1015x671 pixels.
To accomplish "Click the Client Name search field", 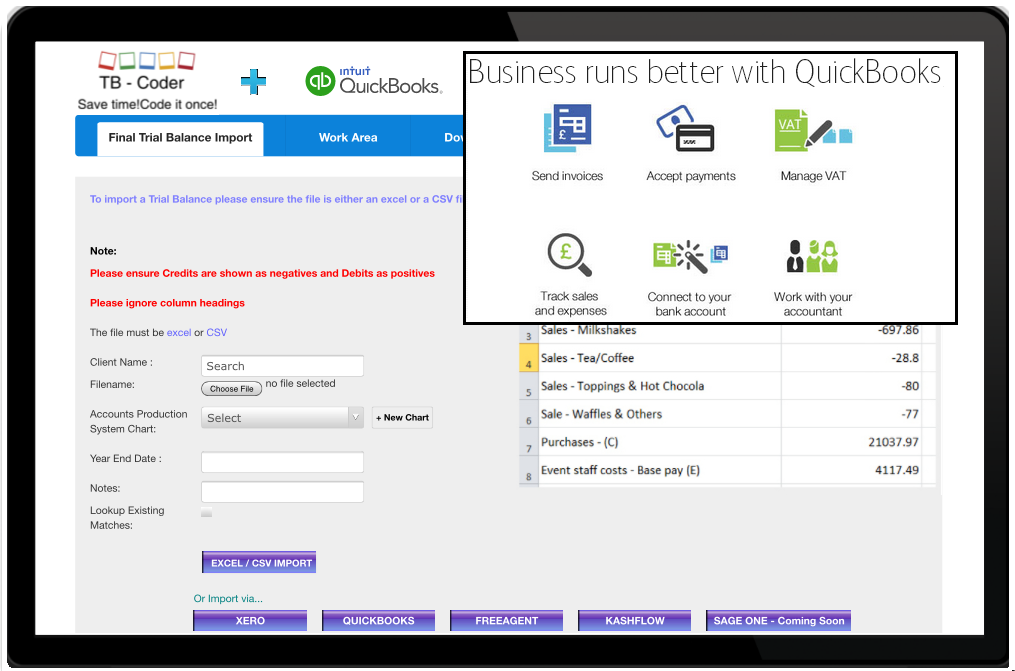I will click(x=281, y=366).
